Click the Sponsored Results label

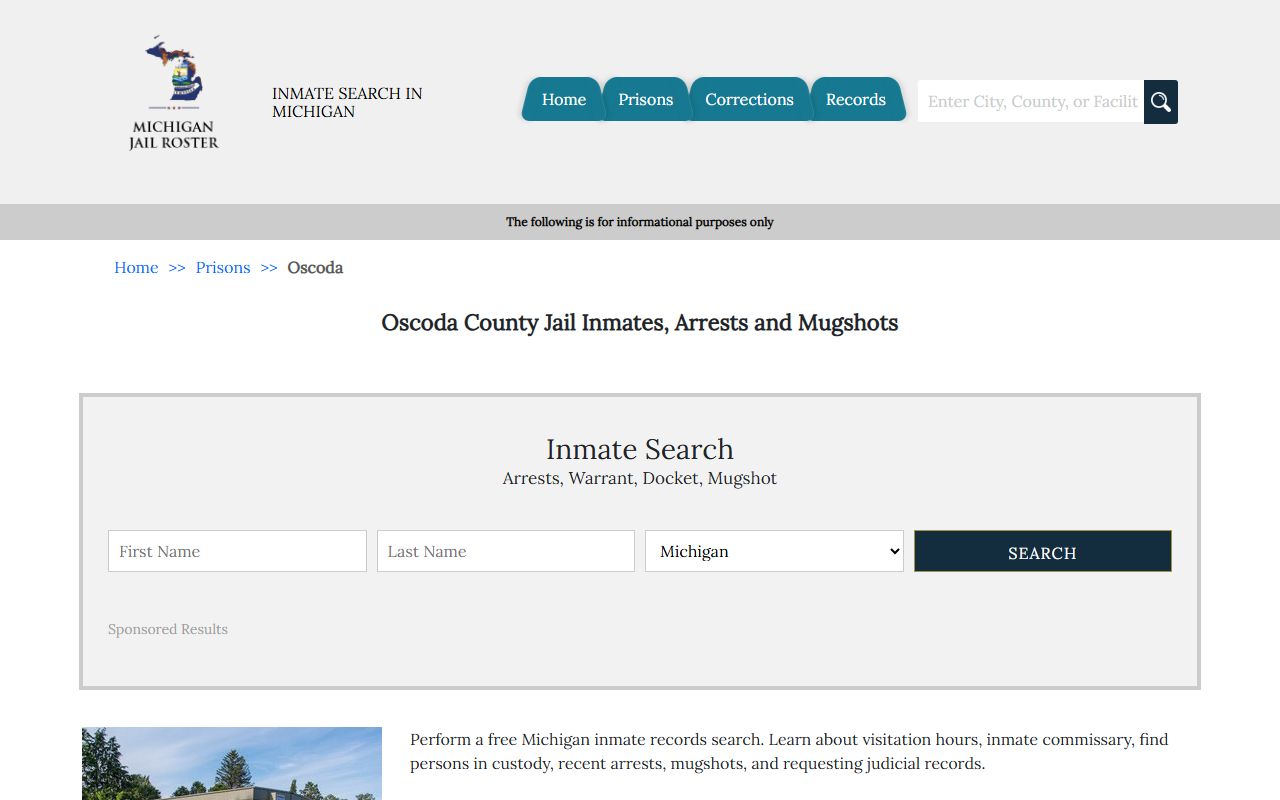(168, 629)
